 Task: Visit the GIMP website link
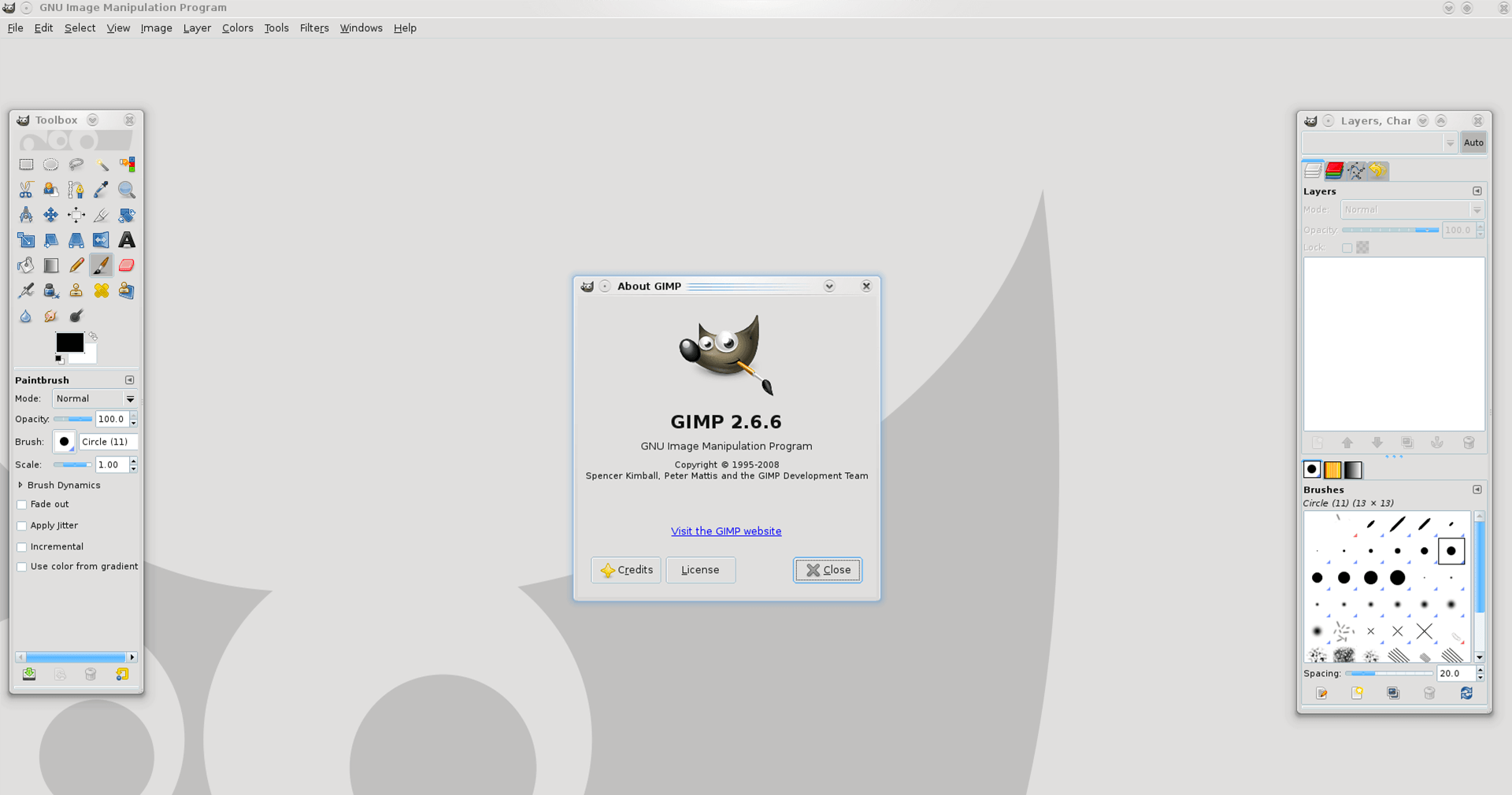[726, 531]
